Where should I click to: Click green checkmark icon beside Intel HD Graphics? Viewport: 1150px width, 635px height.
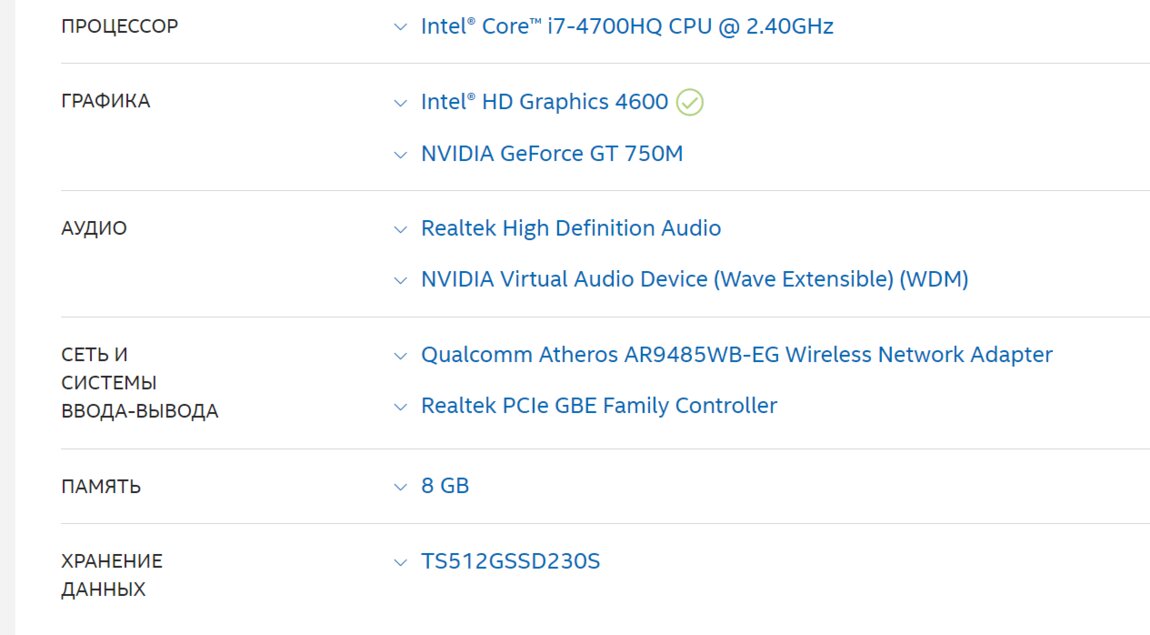pos(690,102)
